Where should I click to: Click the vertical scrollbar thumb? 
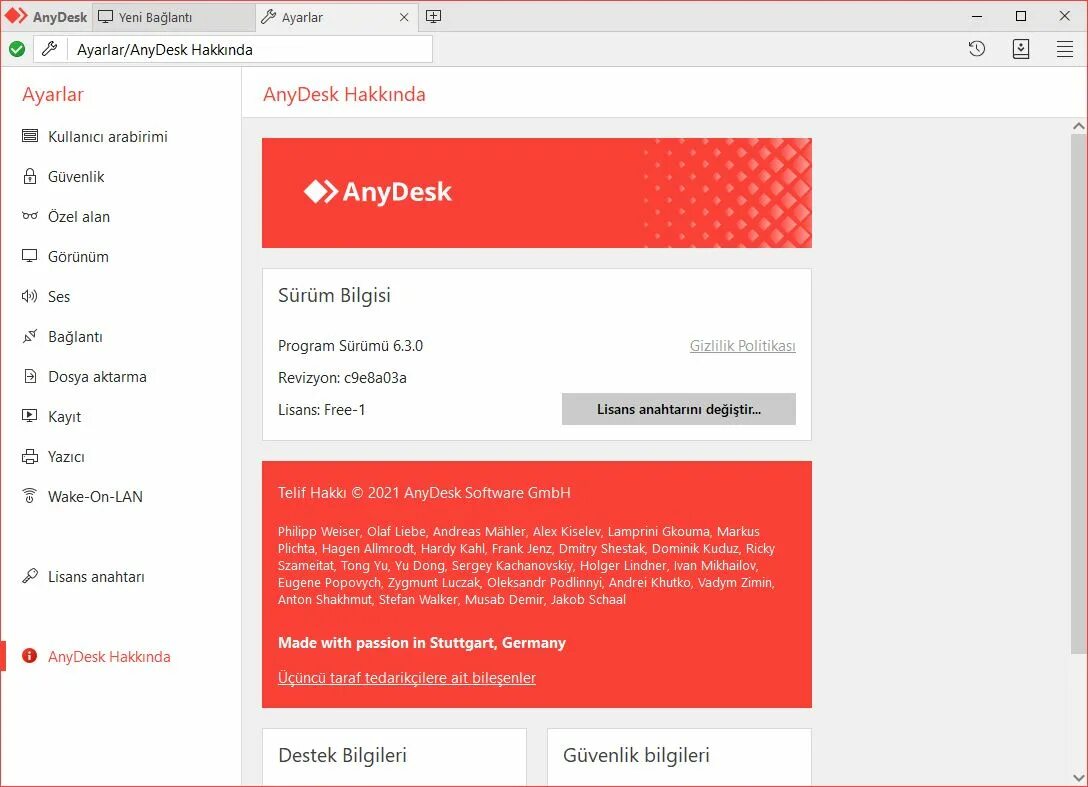pyautogui.click(x=1078, y=394)
